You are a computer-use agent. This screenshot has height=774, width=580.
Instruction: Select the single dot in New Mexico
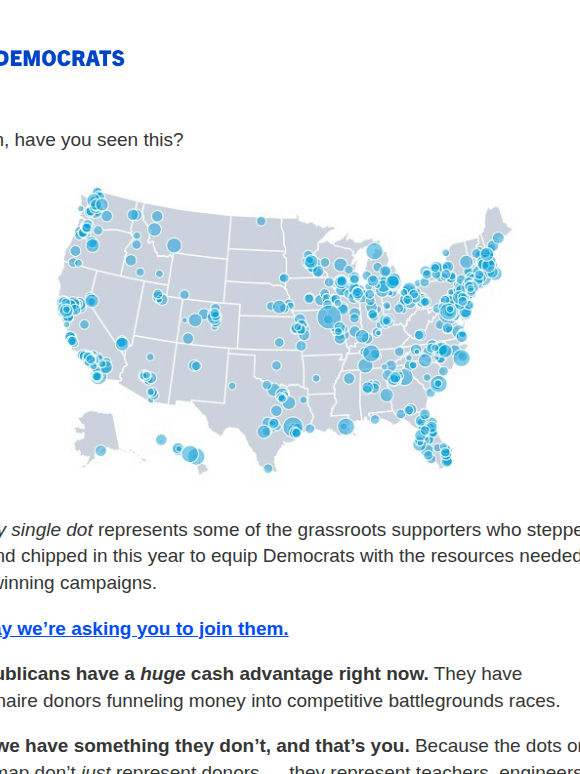tap(195, 366)
